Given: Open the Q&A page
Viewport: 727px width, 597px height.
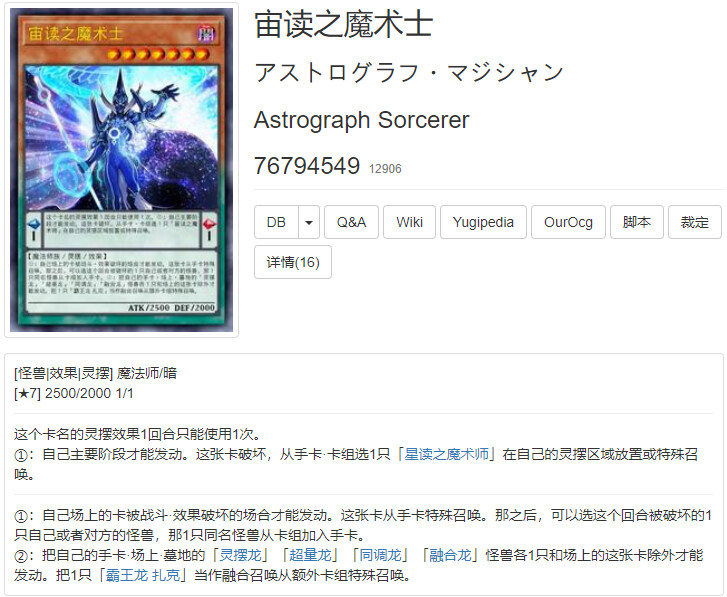Looking at the screenshot, I should [351, 222].
